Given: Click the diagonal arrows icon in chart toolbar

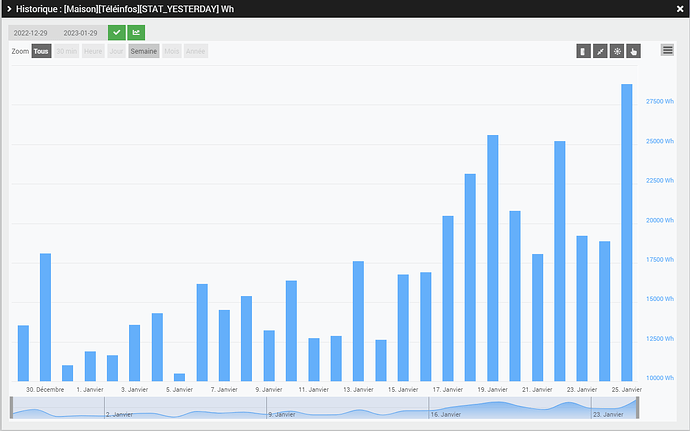Looking at the screenshot, I should pos(600,51).
